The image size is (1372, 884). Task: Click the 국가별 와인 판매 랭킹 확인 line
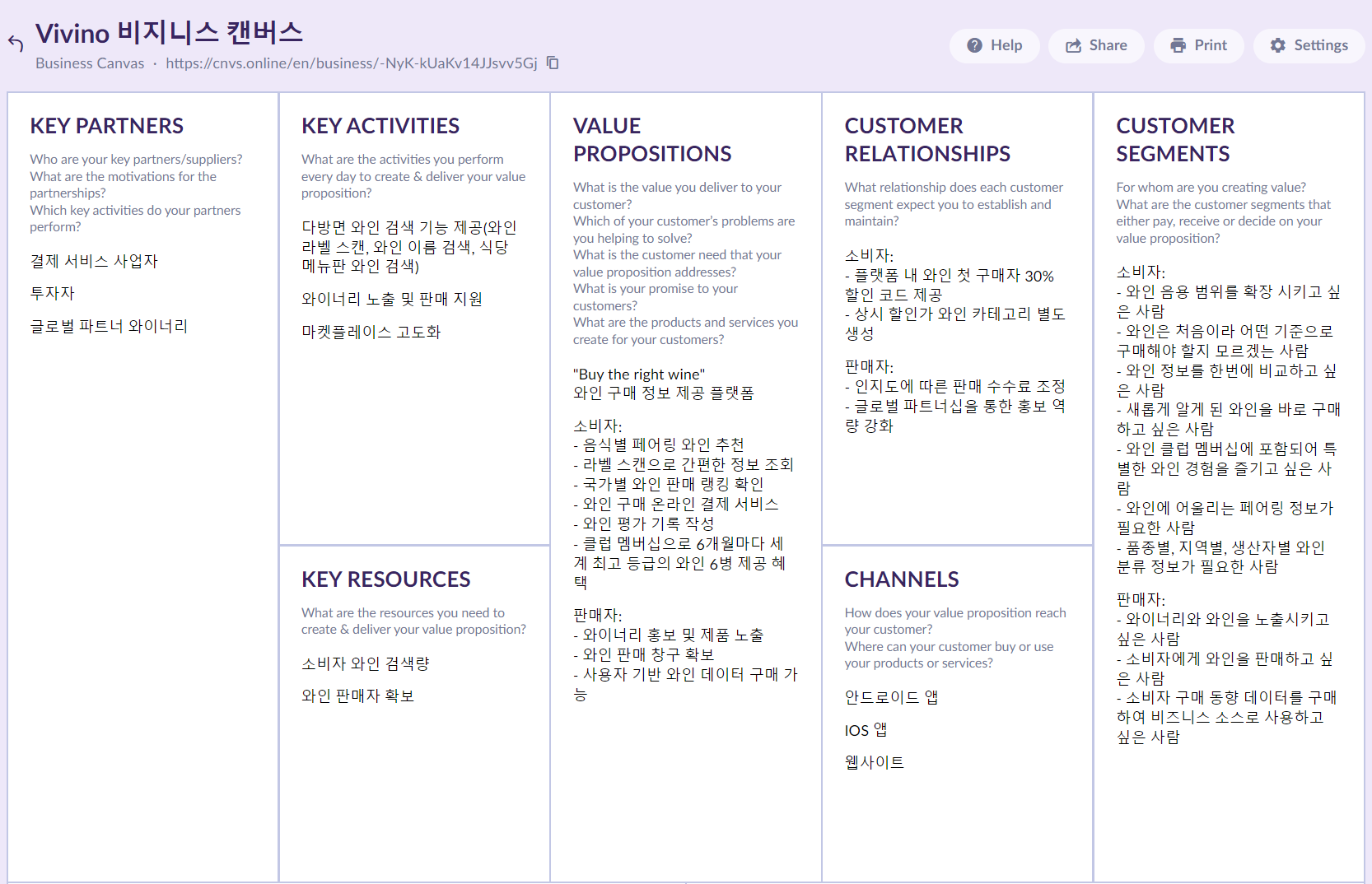(669, 484)
